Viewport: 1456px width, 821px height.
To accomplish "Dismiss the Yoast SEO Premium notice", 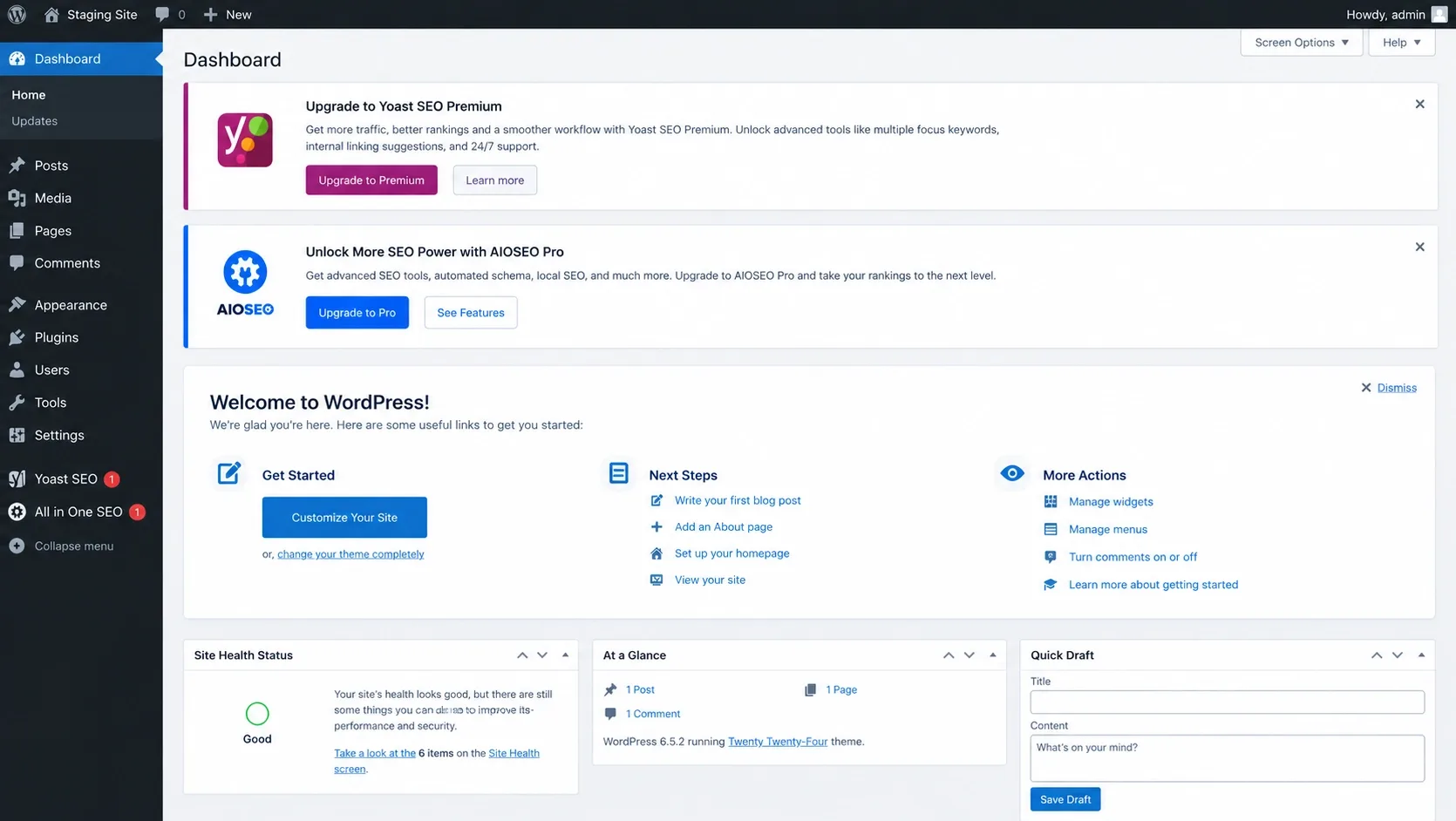I will (1419, 104).
